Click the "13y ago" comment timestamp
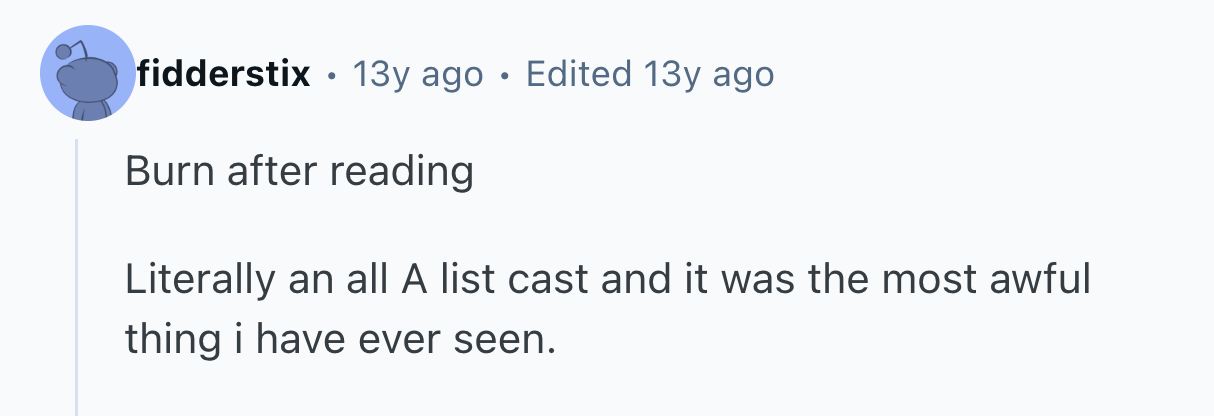 [x=417, y=74]
